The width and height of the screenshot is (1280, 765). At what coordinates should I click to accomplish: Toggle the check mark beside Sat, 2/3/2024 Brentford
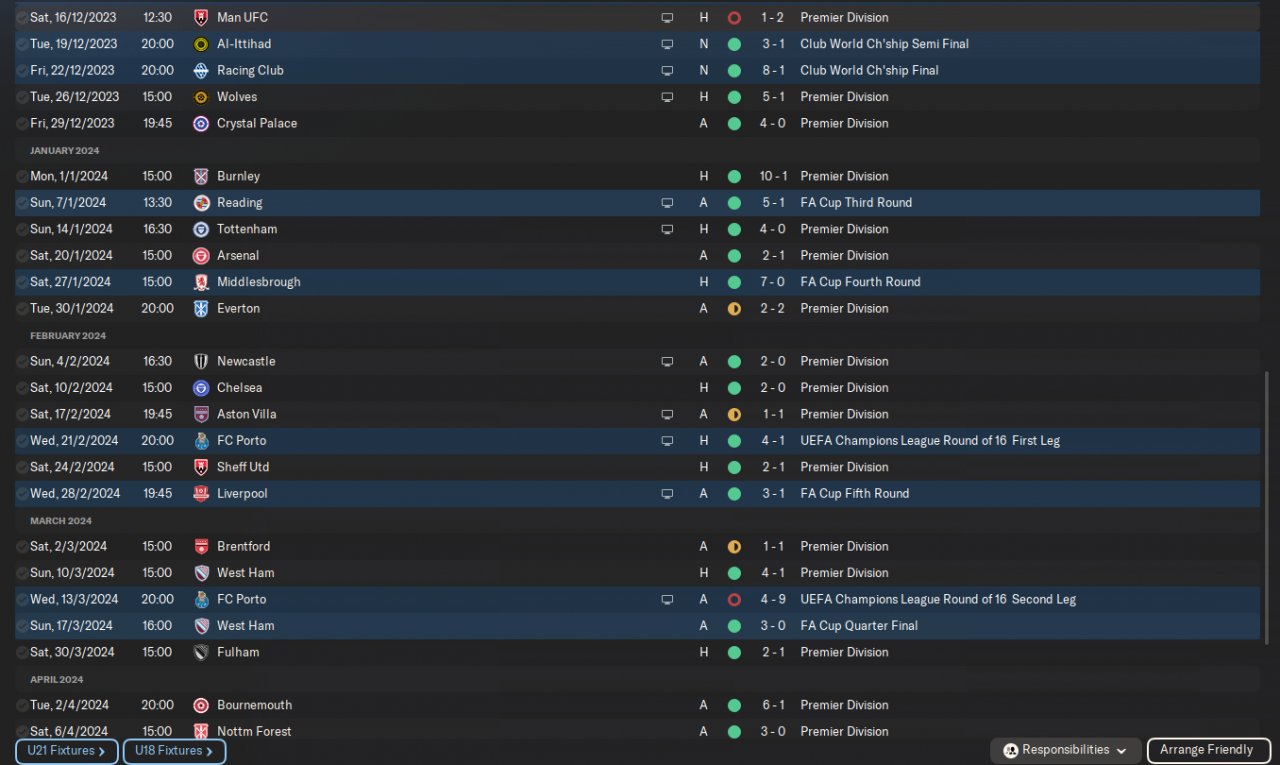point(22,547)
